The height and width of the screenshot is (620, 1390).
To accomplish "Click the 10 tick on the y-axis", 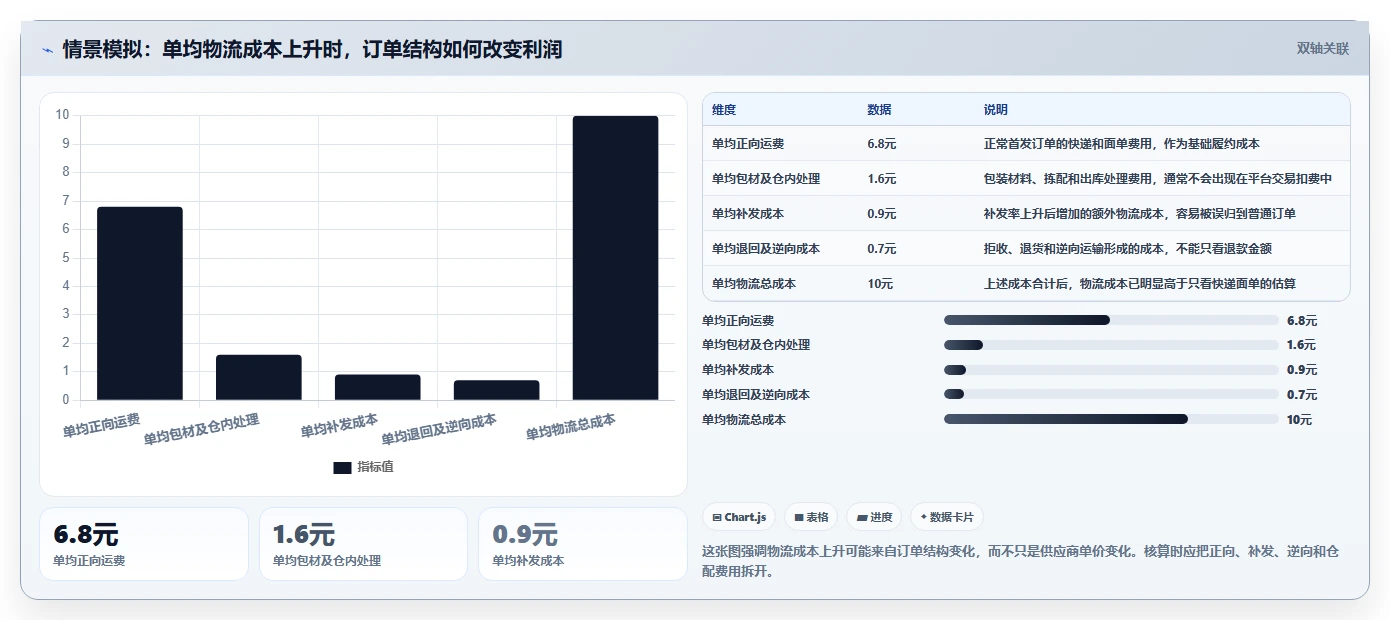I will click(x=62, y=115).
